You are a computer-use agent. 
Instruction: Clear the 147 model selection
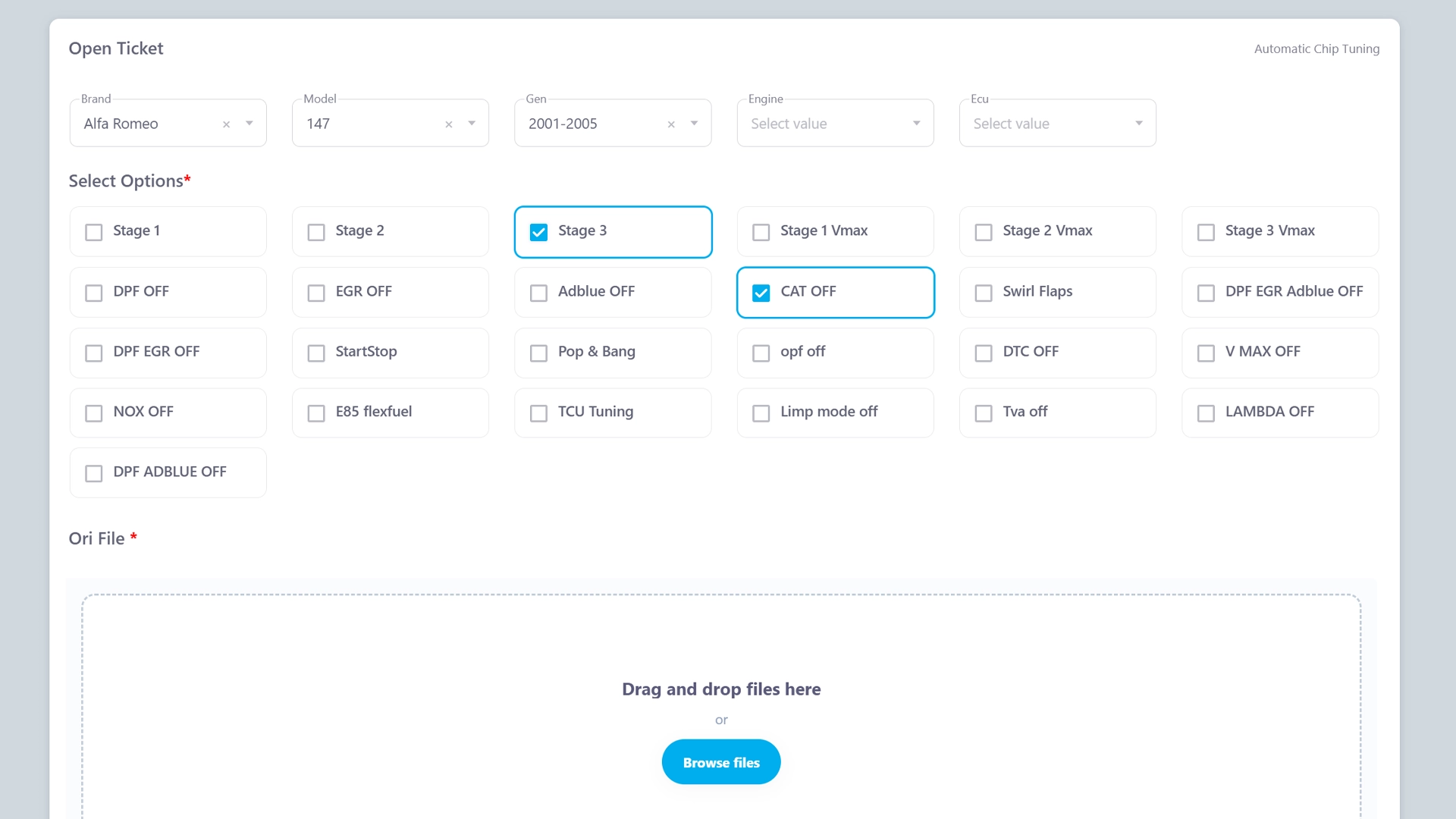[x=449, y=124]
